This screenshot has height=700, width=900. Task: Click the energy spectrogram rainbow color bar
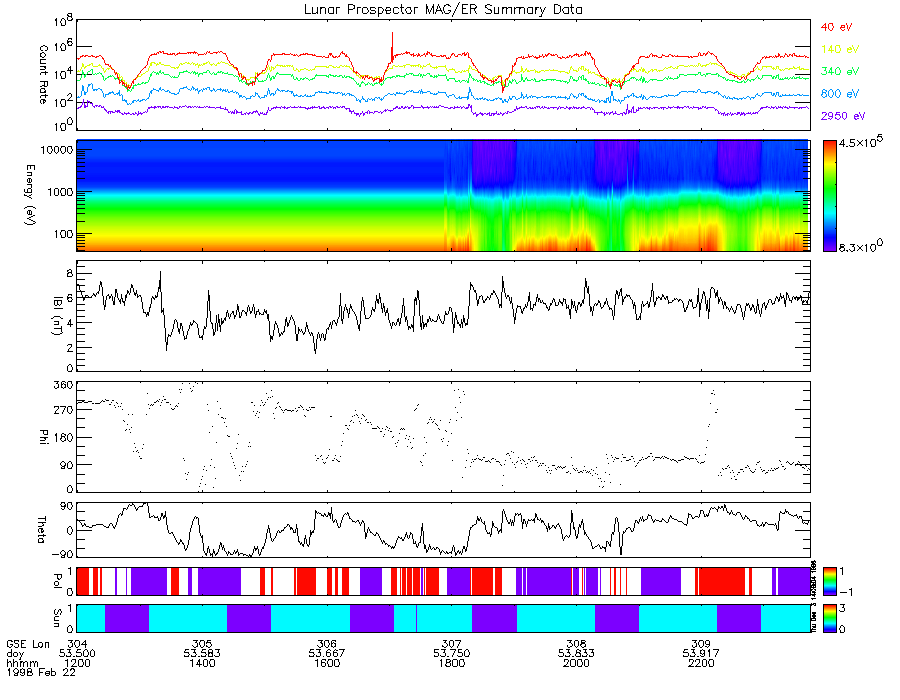pyautogui.click(x=829, y=195)
